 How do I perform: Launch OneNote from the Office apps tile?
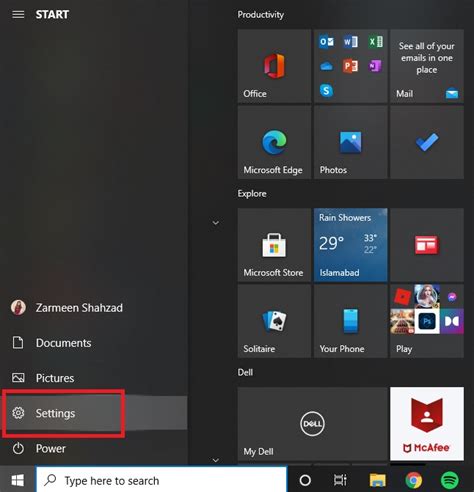tap(375, 66)
